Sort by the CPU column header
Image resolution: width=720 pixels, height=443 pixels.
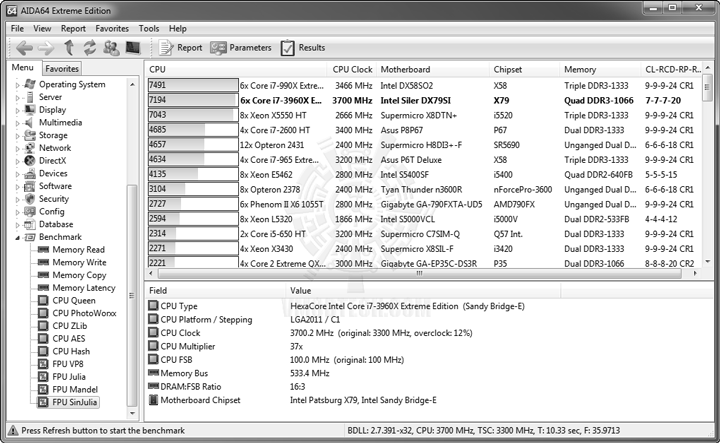[236, 69]
